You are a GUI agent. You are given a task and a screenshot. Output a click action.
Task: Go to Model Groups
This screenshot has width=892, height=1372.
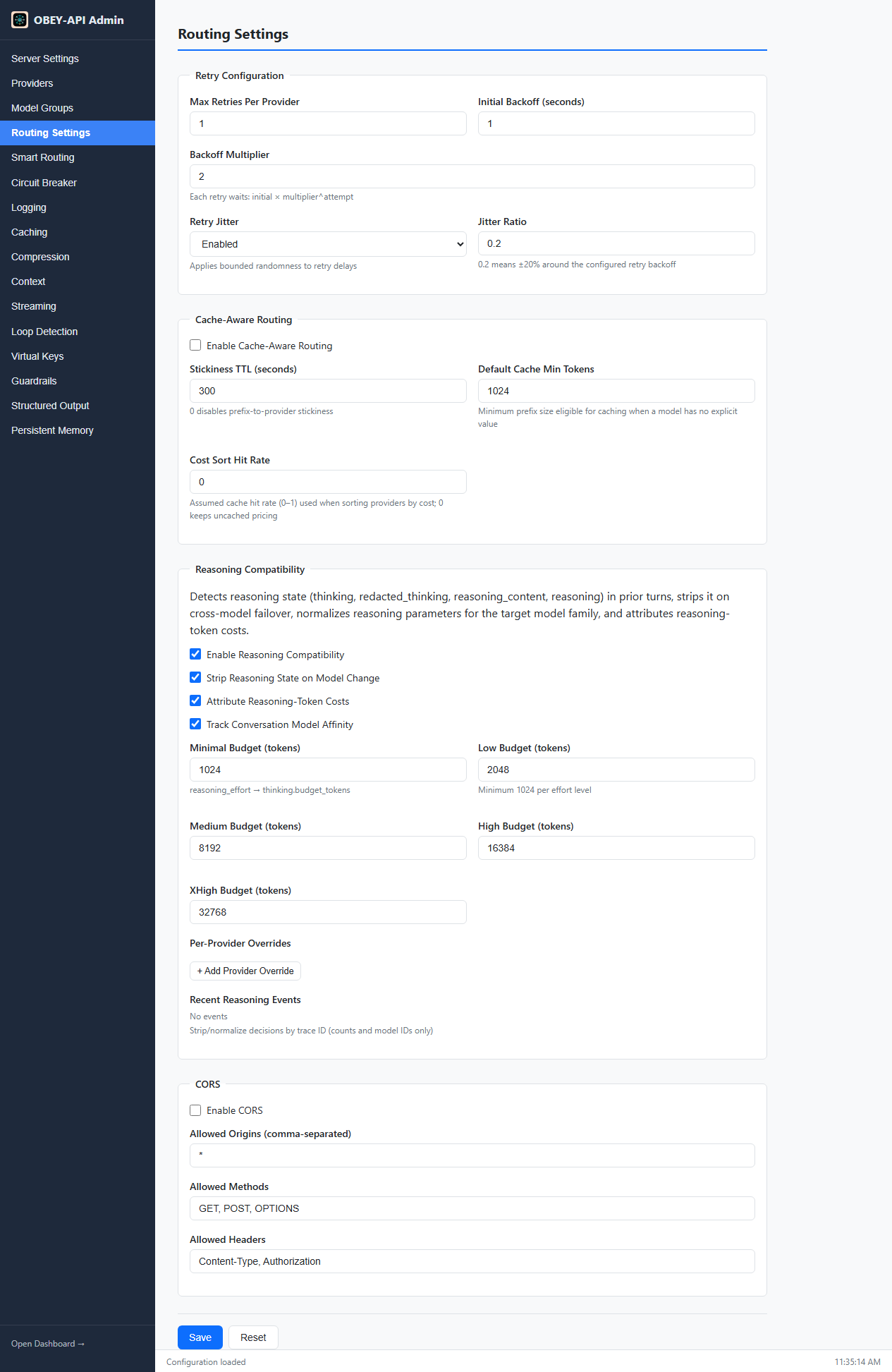coord(78,108)
